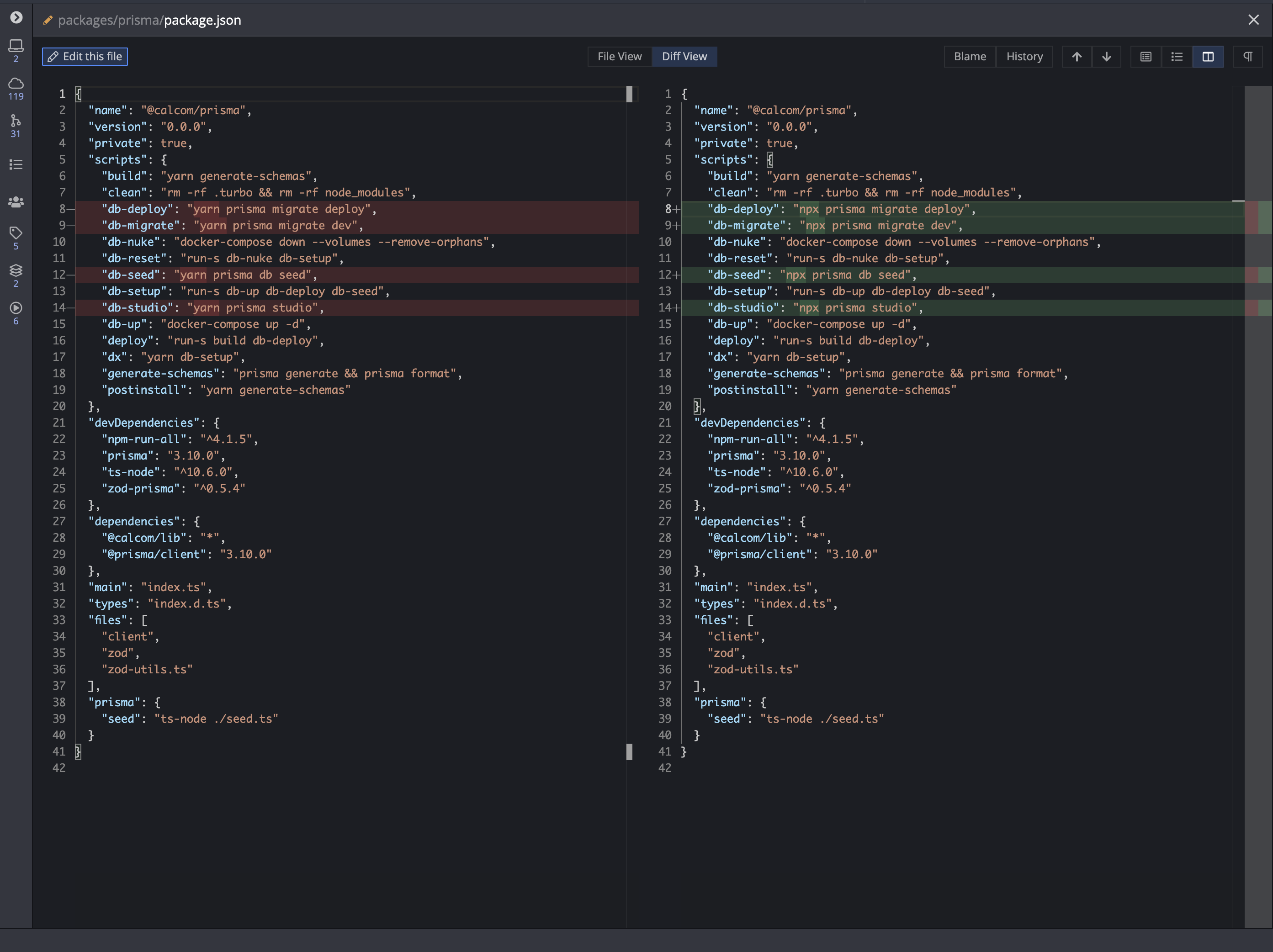
Task: View the 31 branch commits icon
Action: [x=16, y=124]
